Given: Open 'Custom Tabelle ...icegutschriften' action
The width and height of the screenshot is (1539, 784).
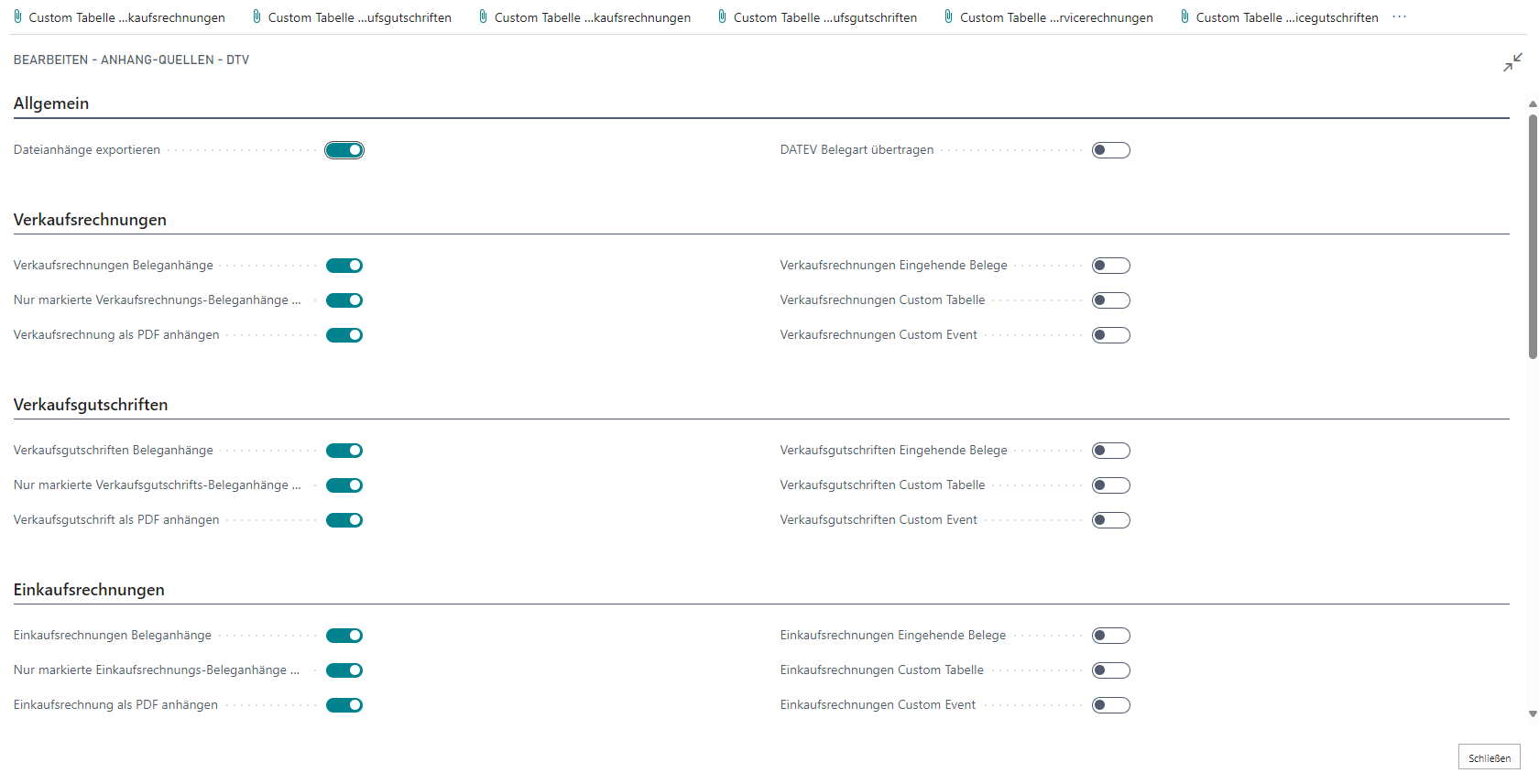Looking at the screenshot, I should click(1286, 17).
